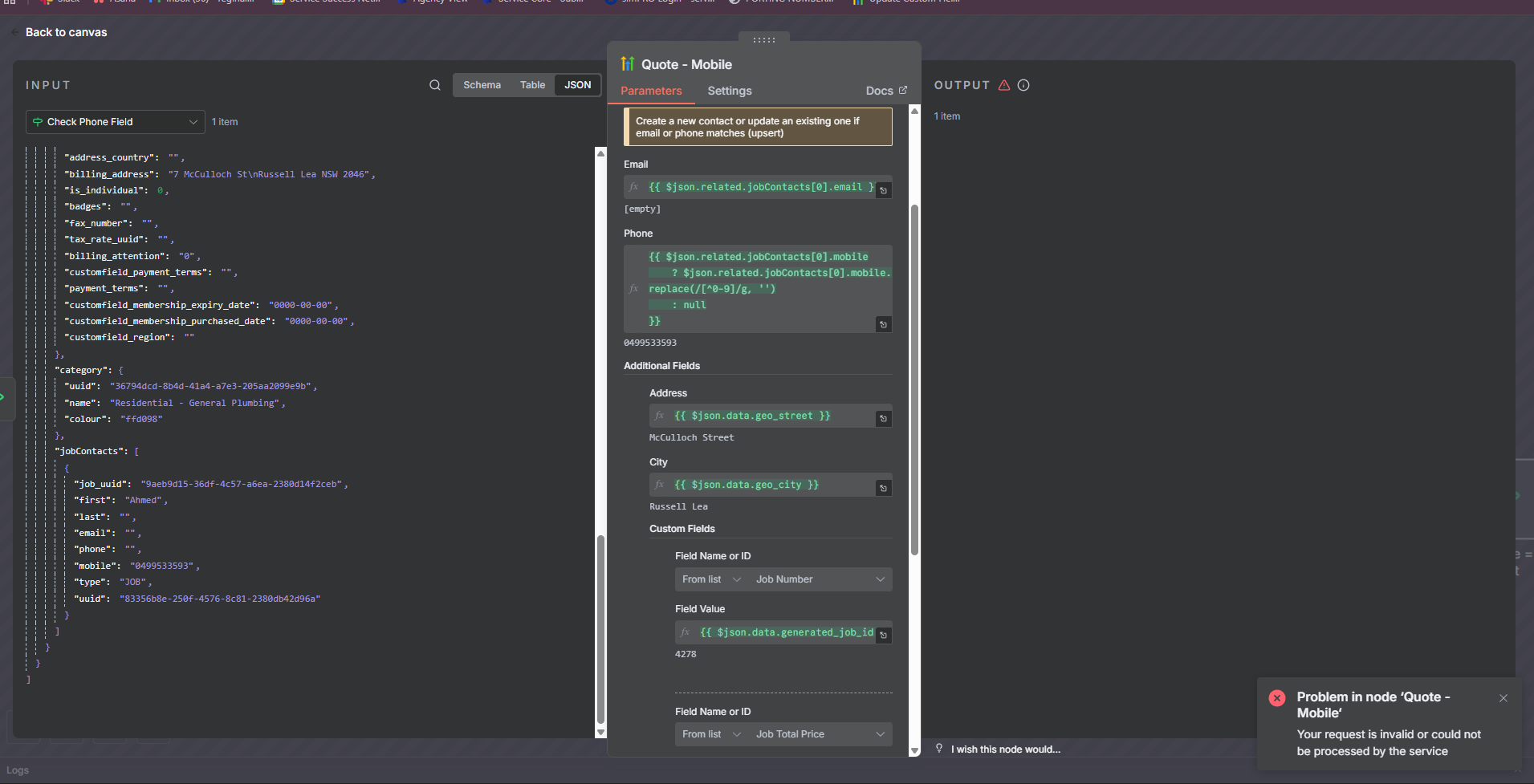Open the Job Number field name dropdown
Image resolution: width=1534 pixels, height=784 pixels.
pos(820,579)
